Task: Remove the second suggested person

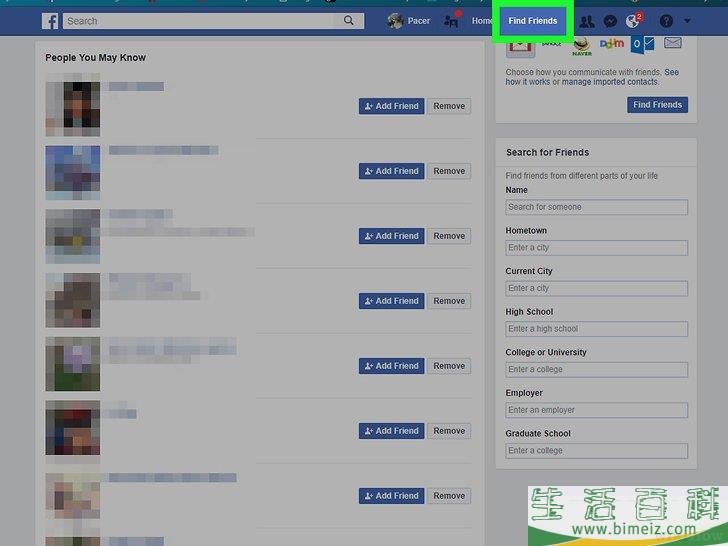Action: click(x=449, y=171)
